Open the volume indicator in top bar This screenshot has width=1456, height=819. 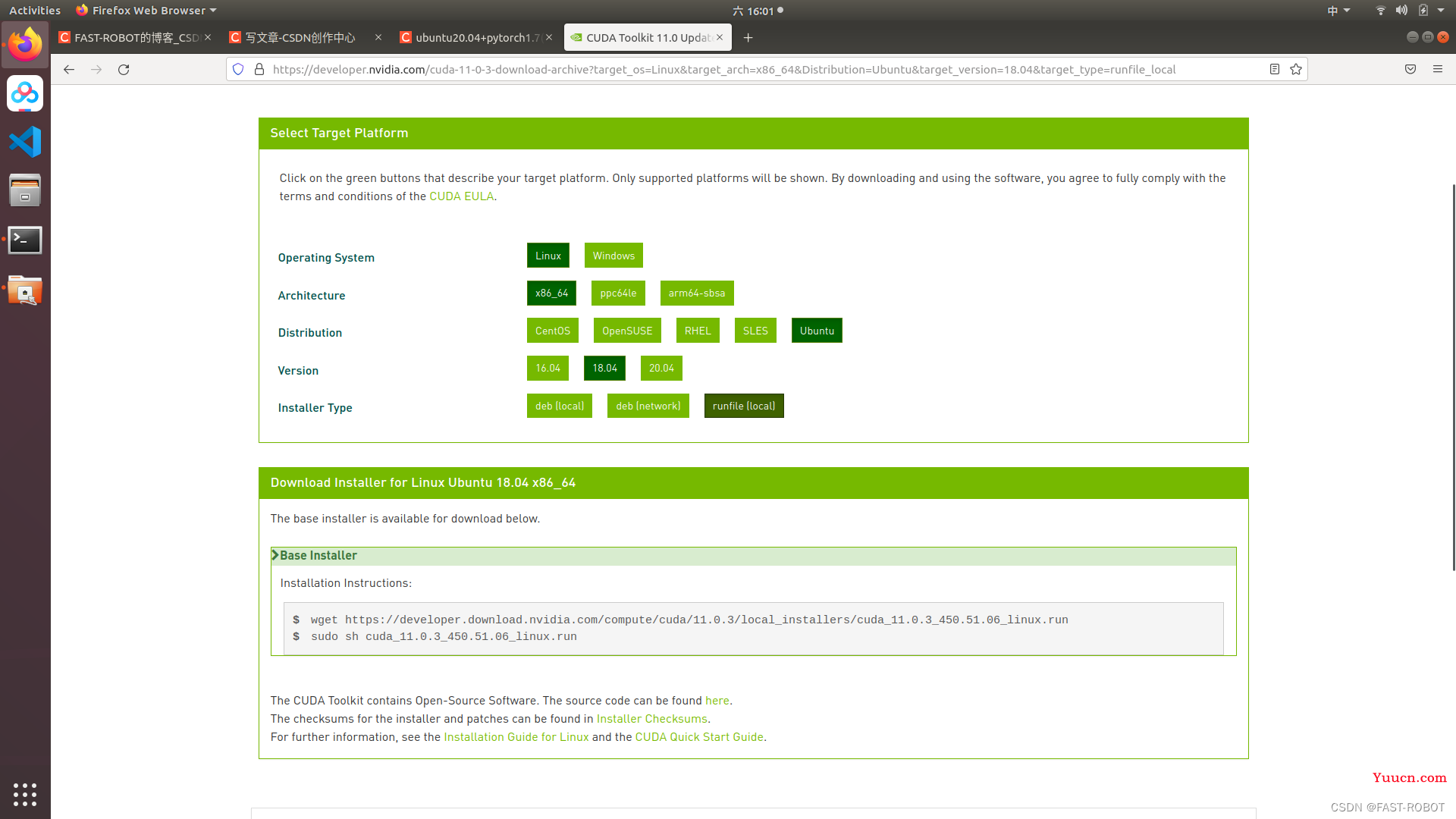tap(1401, 11)
